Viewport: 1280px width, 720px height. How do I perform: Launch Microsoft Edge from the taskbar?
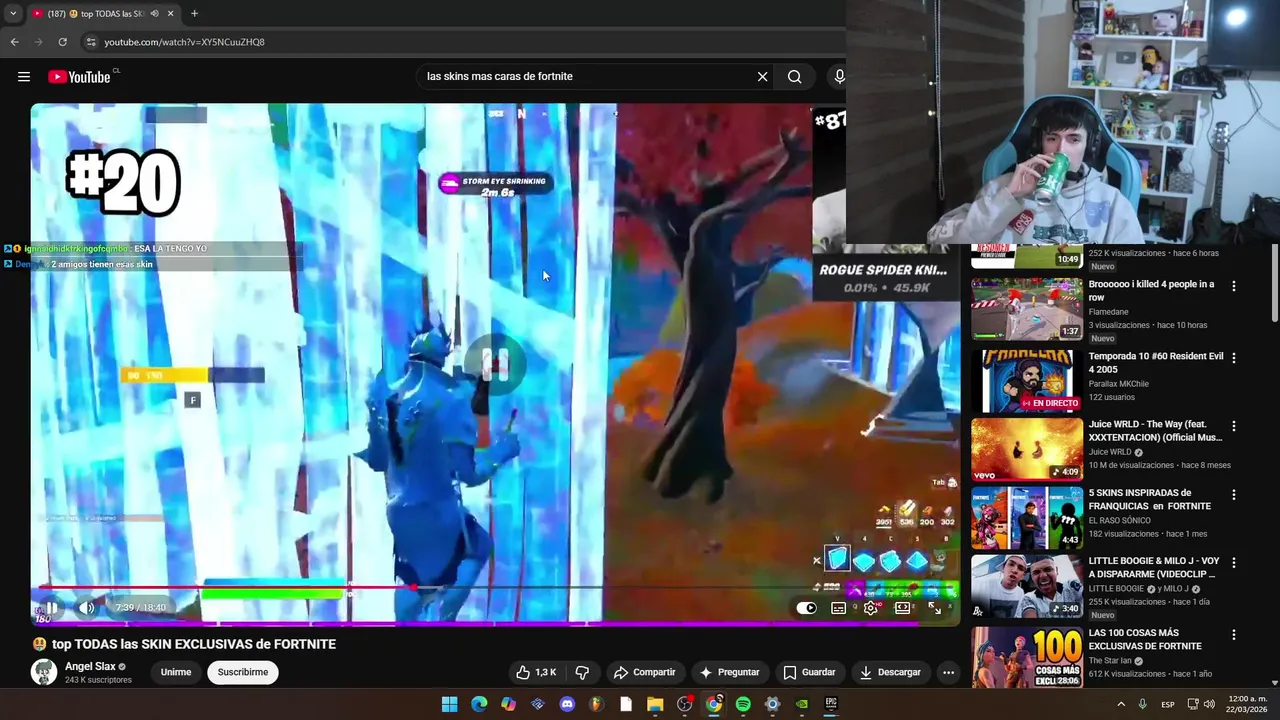tap(479, 704)
